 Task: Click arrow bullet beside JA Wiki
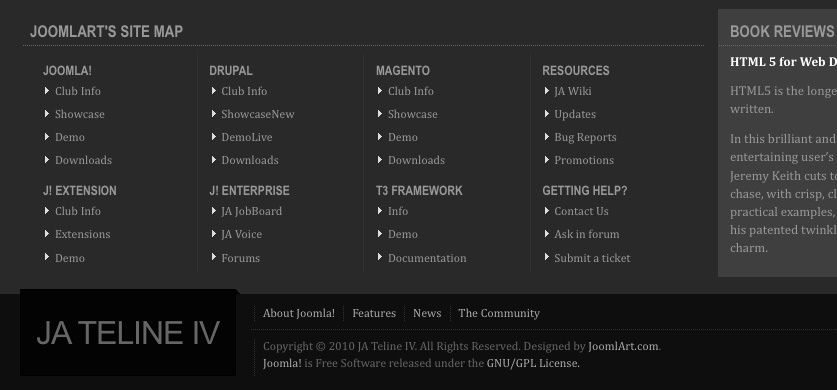tap(547, 91)
